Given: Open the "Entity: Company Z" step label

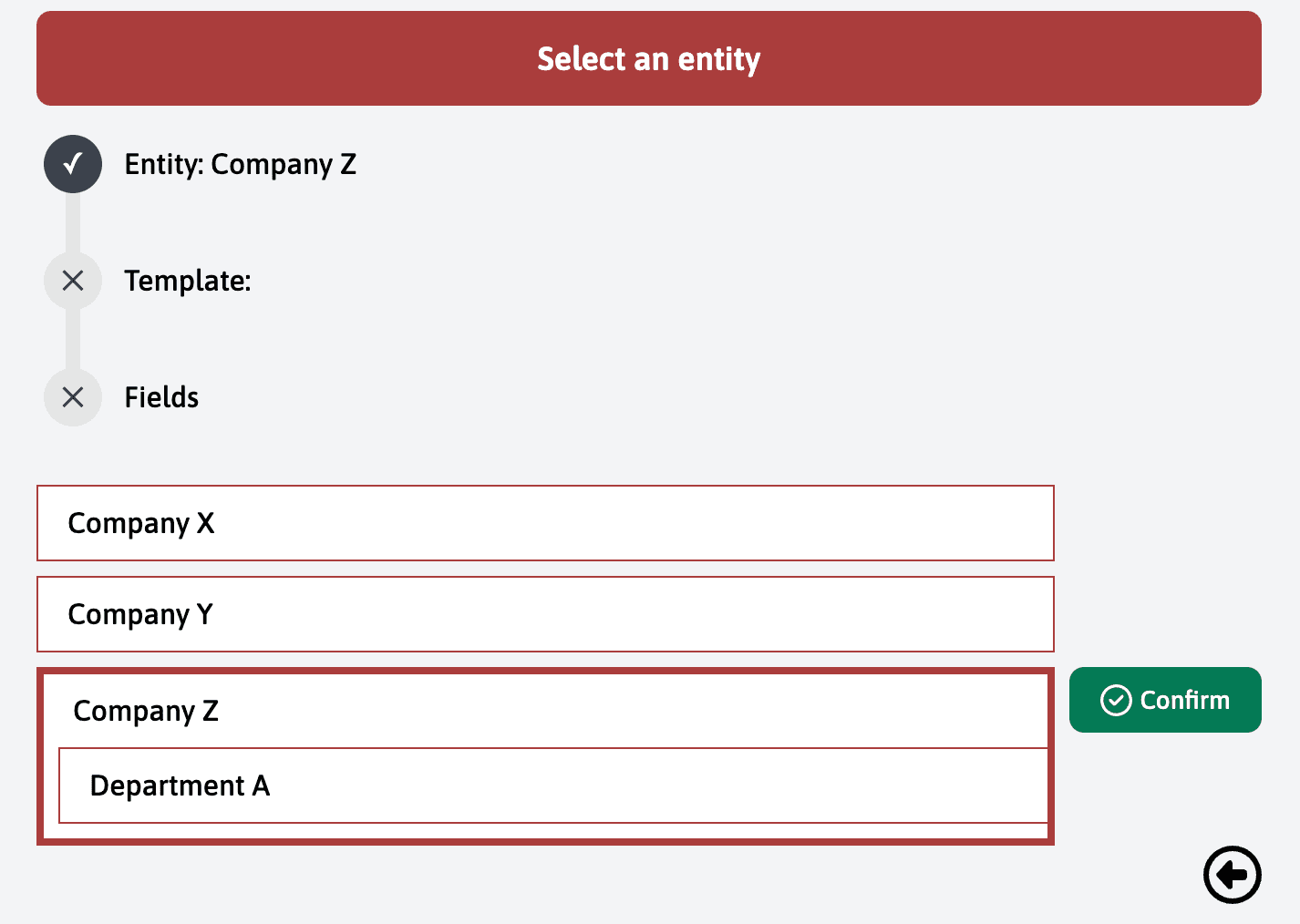Looking at the screenshot, I should (x=240, y=165).
